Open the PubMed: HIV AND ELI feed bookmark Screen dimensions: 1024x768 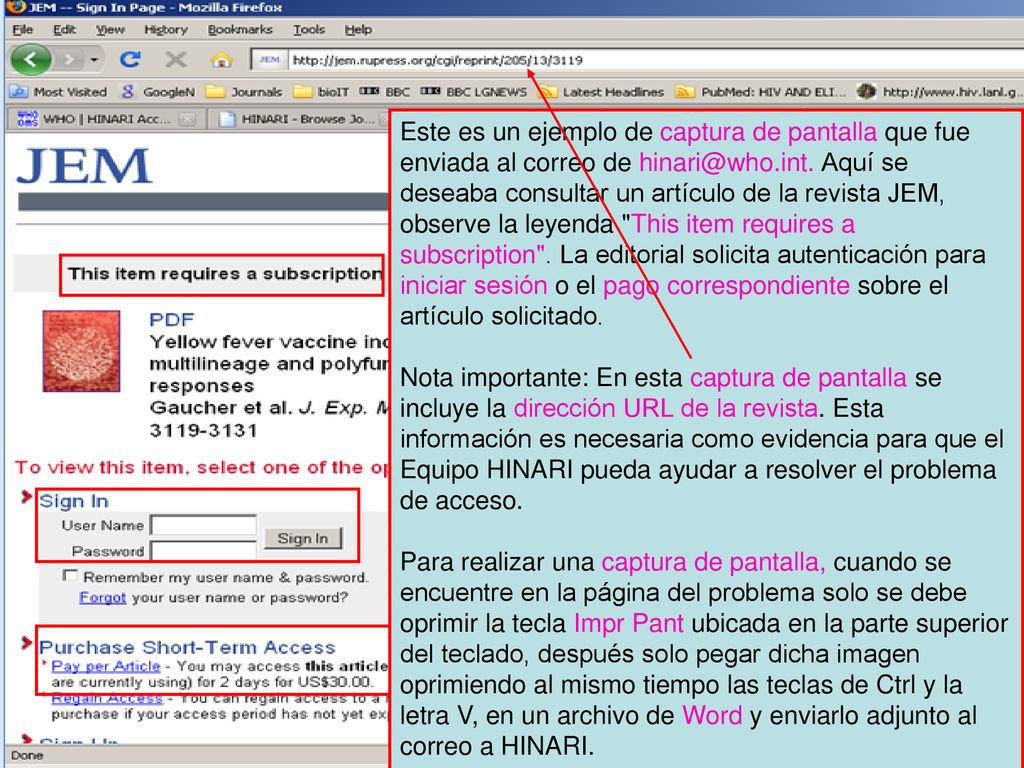(761, 92)
